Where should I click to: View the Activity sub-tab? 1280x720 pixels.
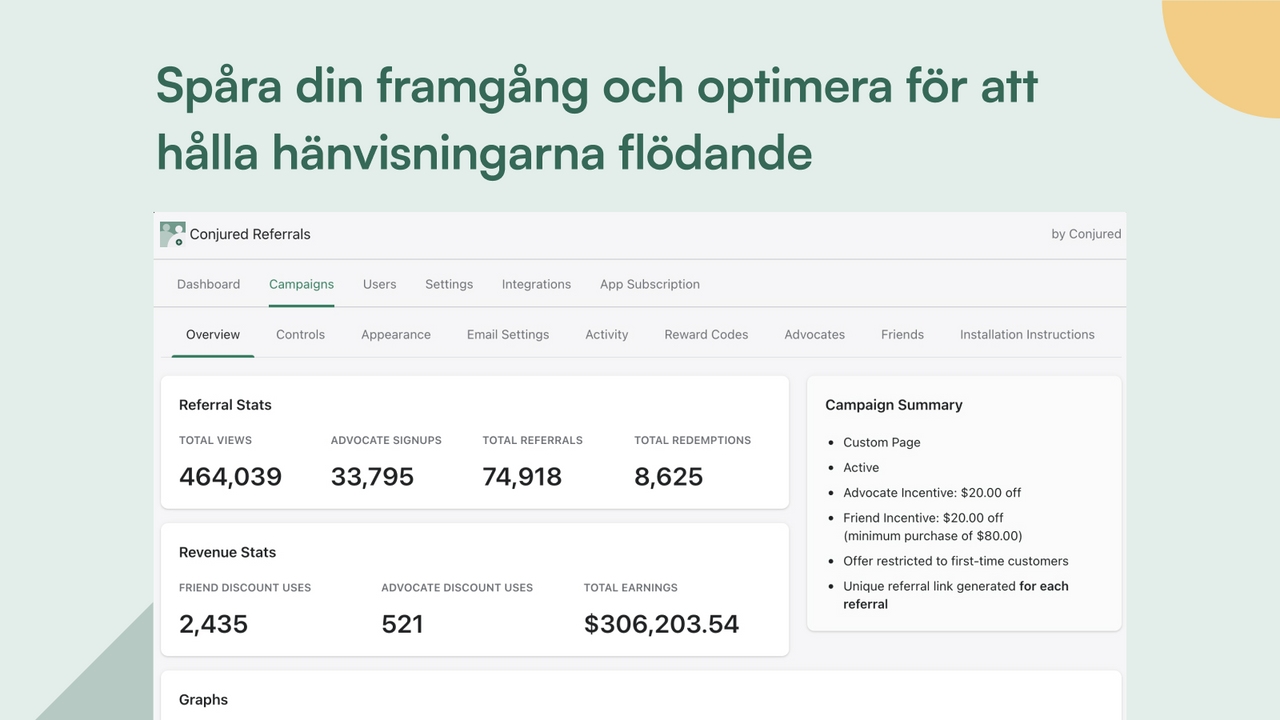pyautogui.click(x=607, y=334)
